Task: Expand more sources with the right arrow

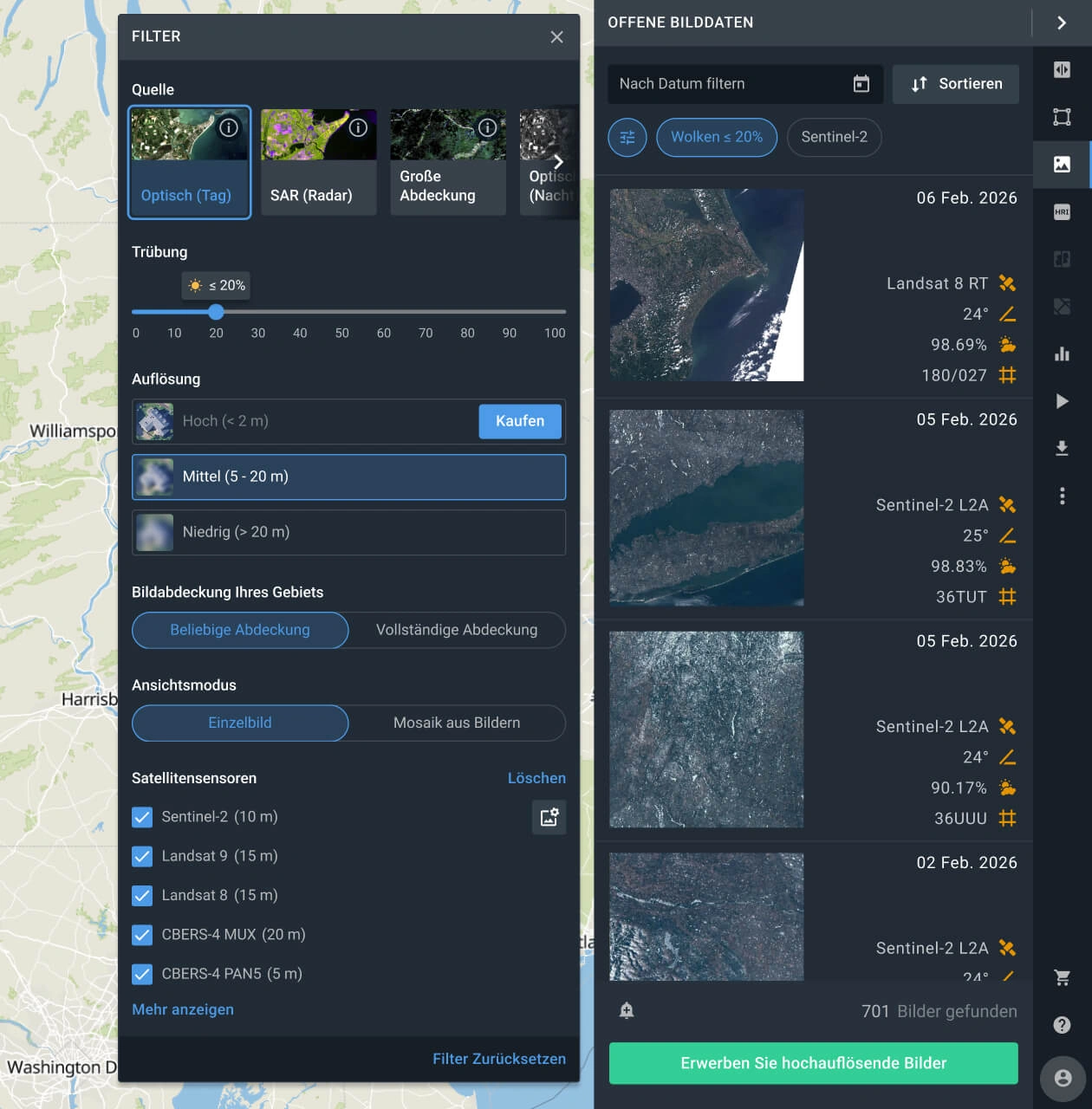Action: [560, 162]
